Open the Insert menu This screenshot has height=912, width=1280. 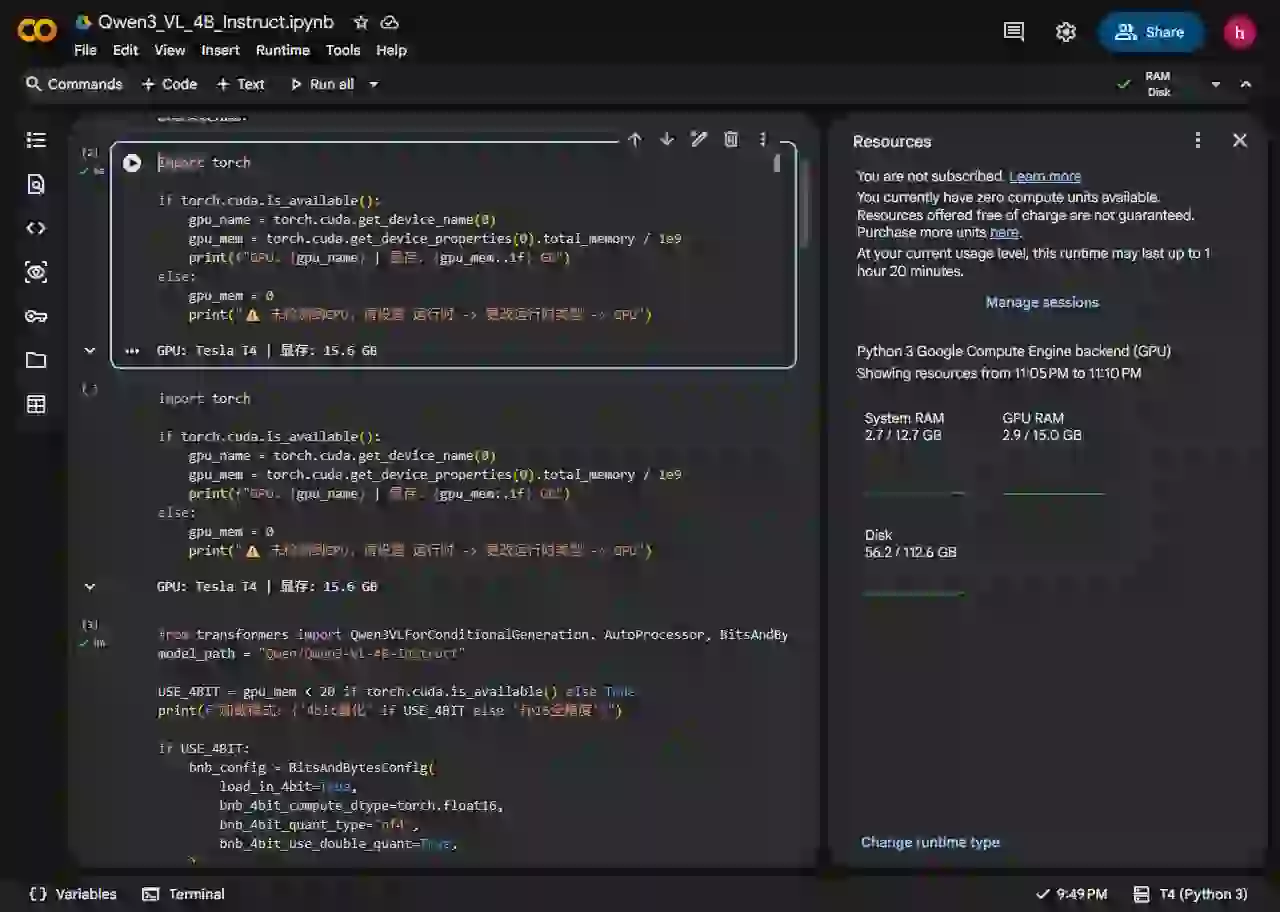pyautogui.click(x=220, y=50)
